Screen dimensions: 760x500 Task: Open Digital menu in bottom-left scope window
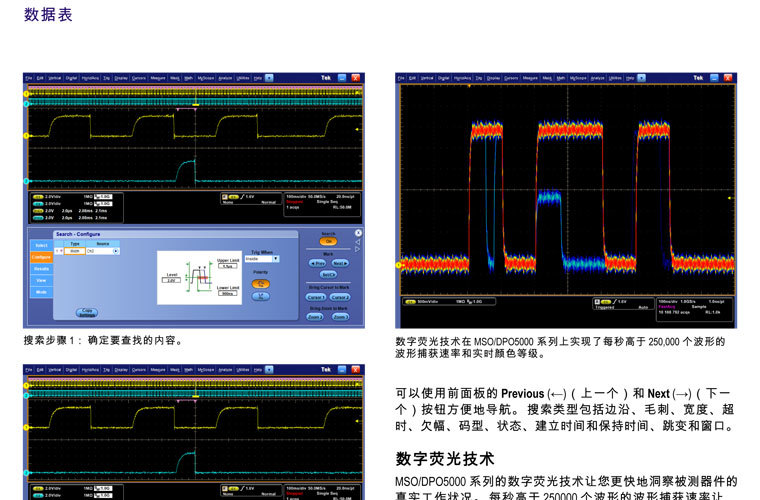coord(71,369)
